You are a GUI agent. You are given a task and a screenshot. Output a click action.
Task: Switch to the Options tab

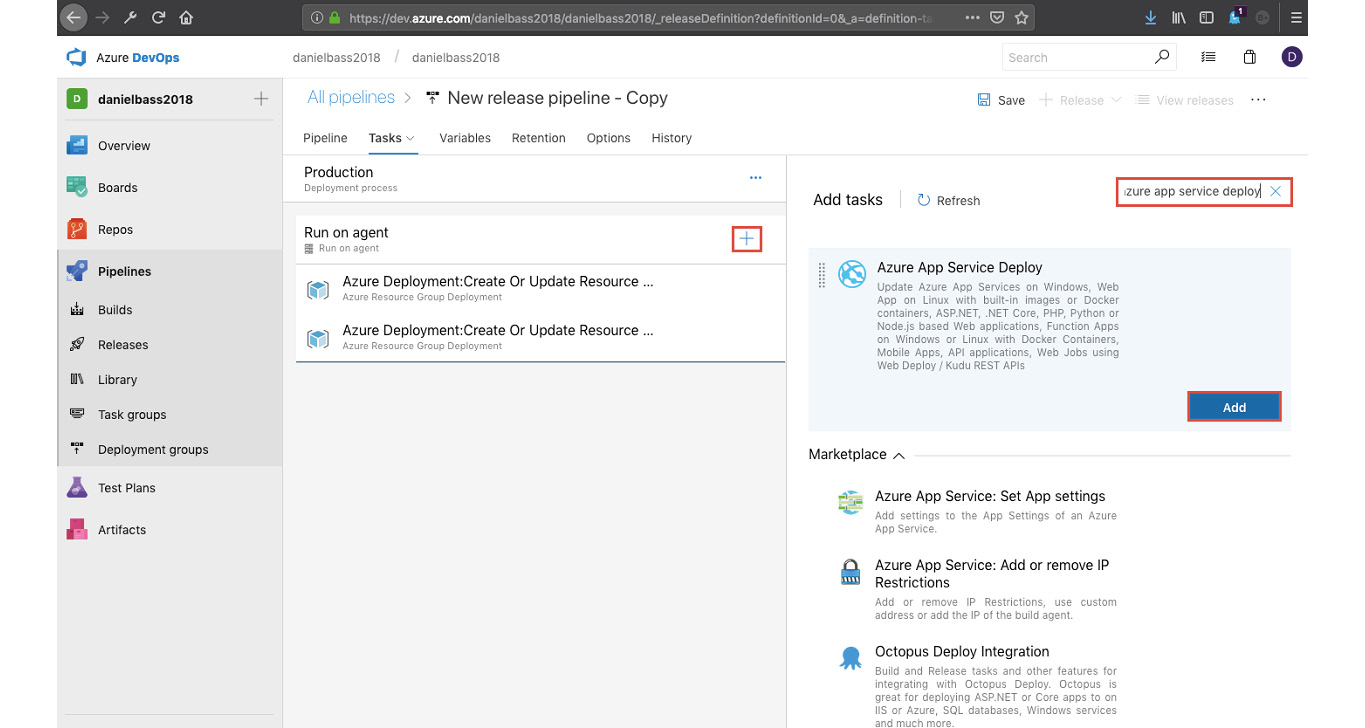coord(609,138)
